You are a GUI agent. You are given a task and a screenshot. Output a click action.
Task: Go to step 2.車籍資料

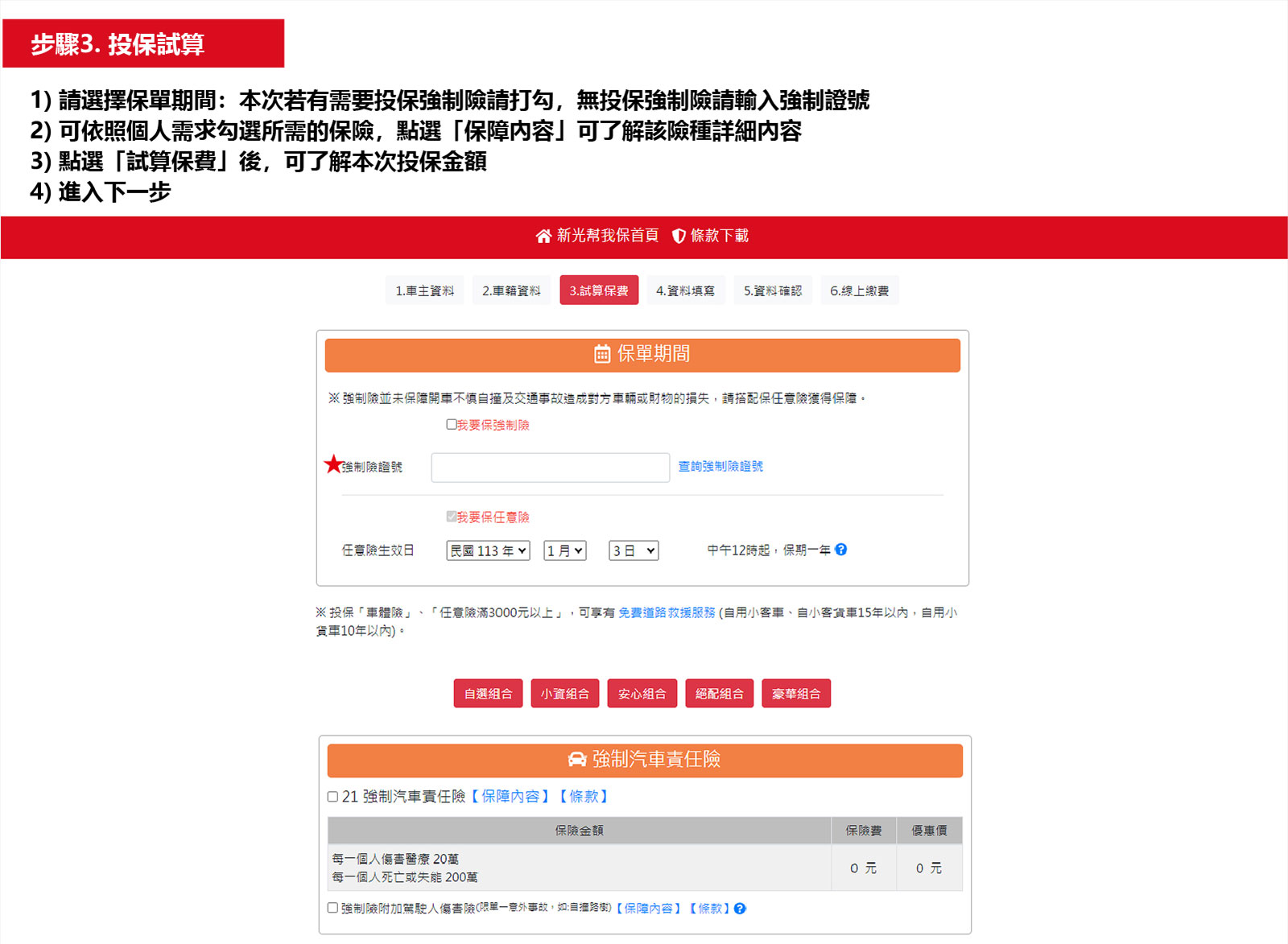click(511, 291)
